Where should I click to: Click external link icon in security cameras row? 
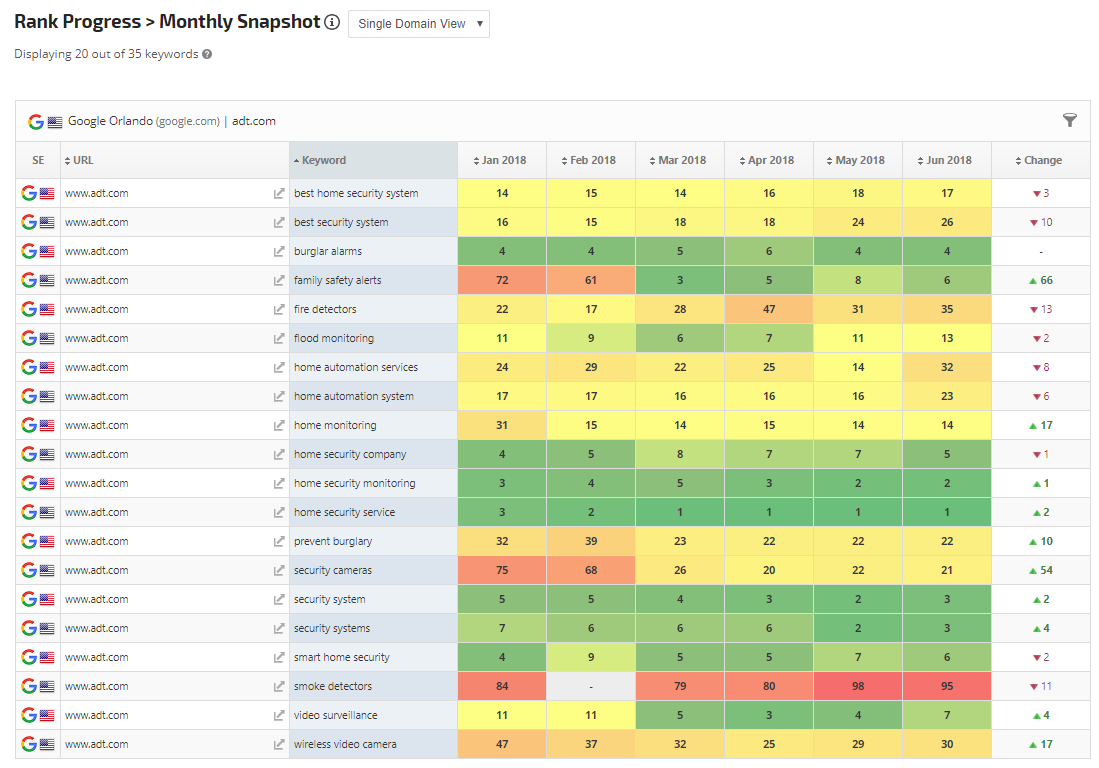click(x=279, y=571)
